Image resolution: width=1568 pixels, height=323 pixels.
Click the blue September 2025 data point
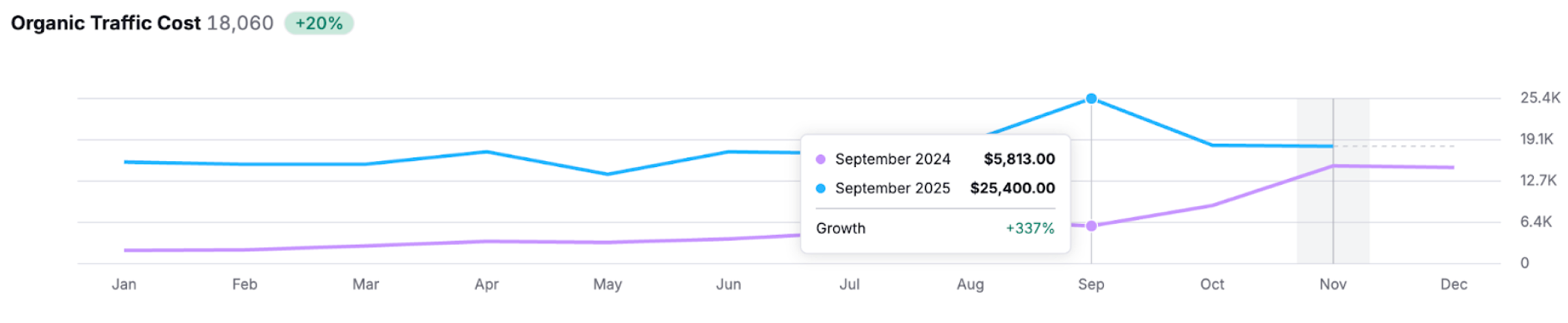1091,99
